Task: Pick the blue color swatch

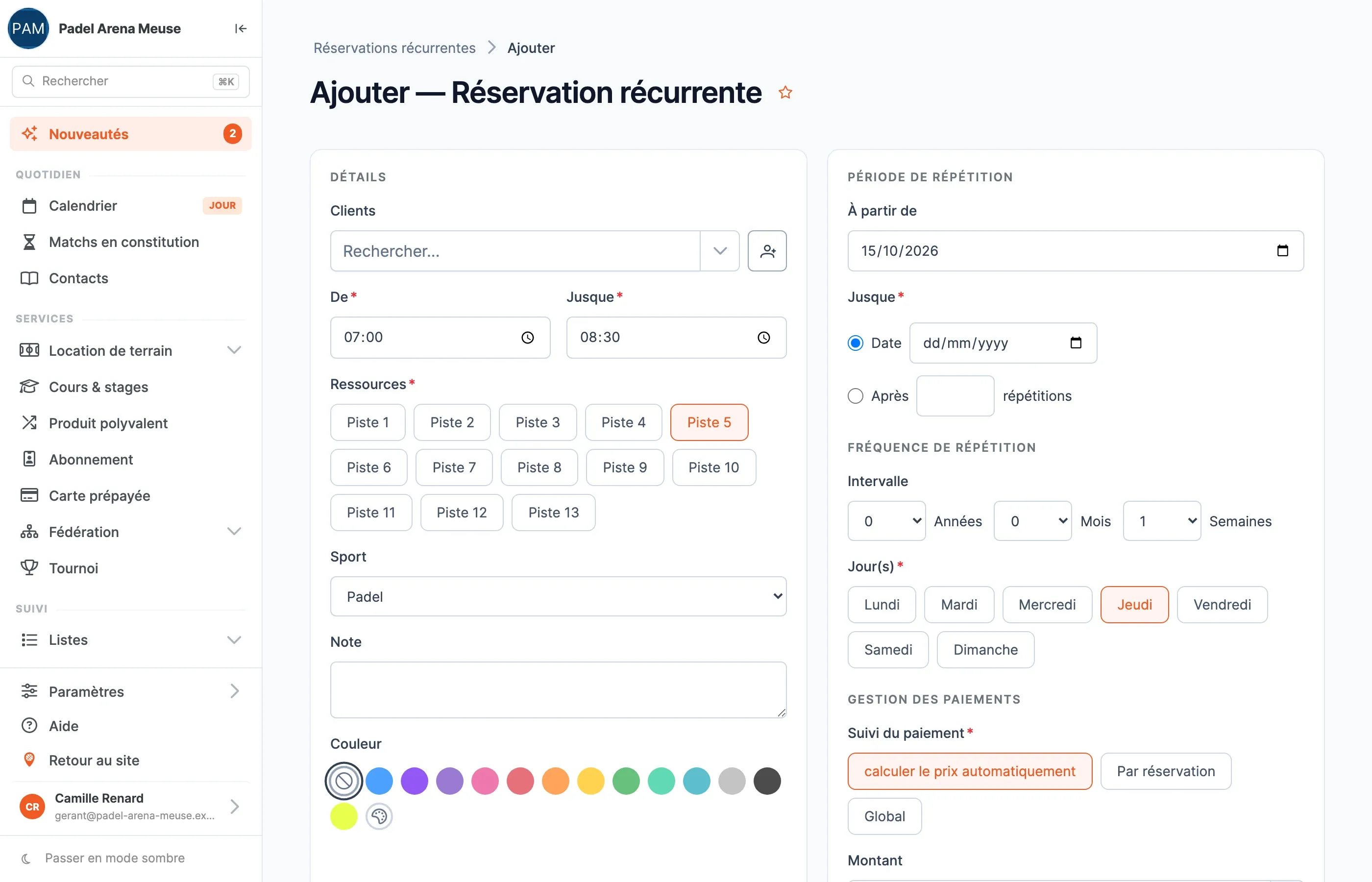Action: pyautogui.click(x=379, y=781)
